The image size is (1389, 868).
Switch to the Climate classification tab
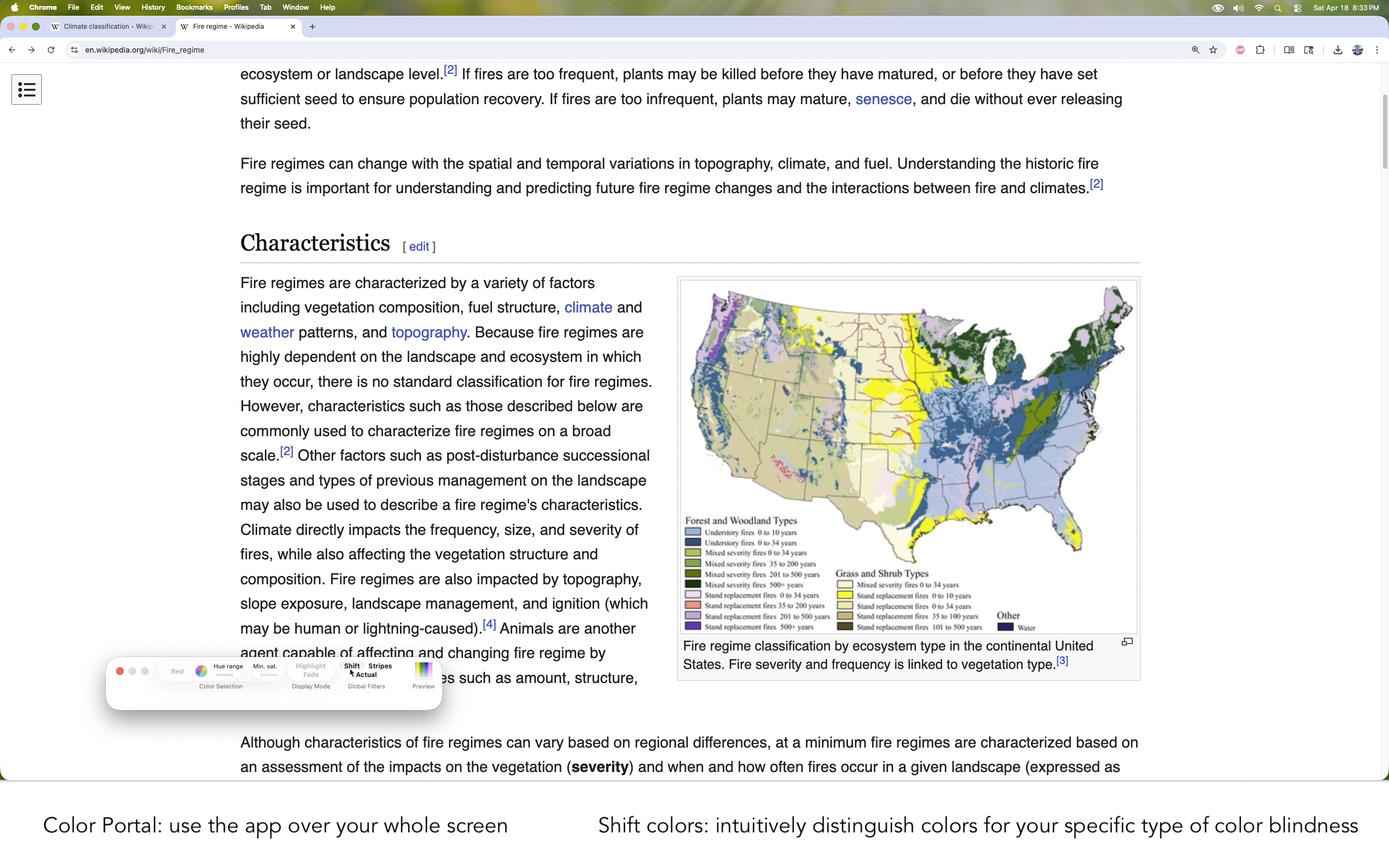click(108, 27)
